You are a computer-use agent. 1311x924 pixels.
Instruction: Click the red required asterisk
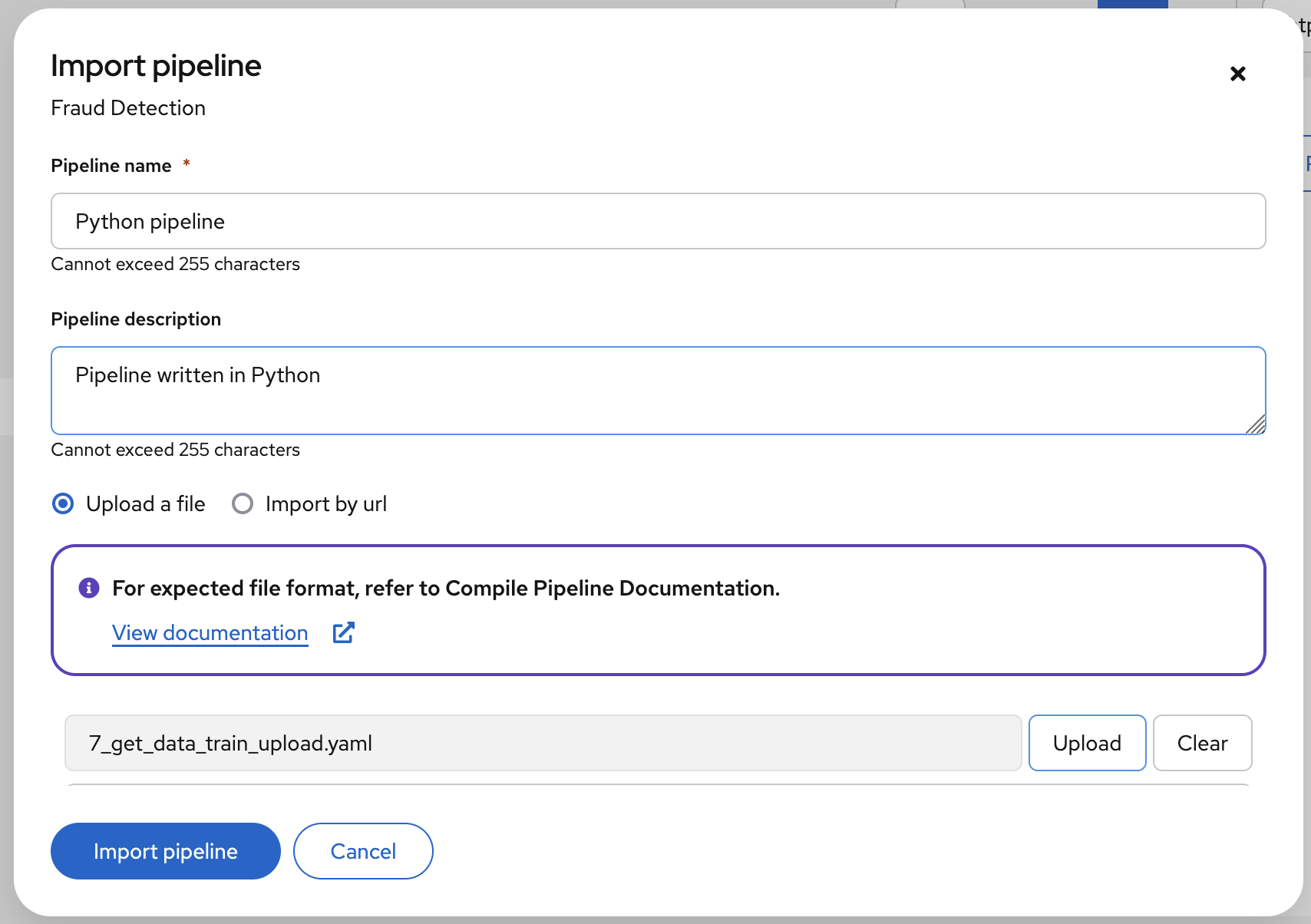(x=186, y=163)
